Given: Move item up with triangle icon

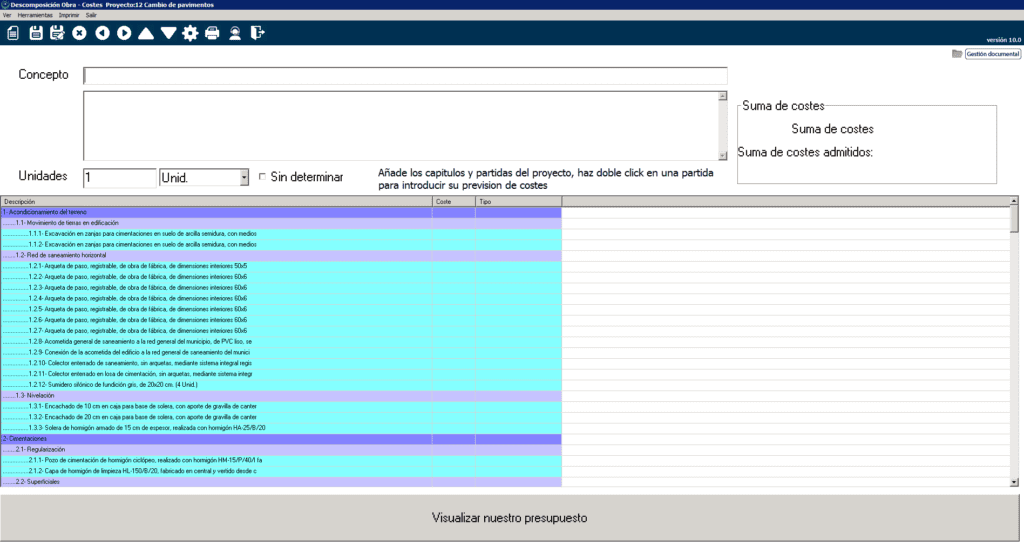Looking at the screenshot, I should click(x=146, y=33).
